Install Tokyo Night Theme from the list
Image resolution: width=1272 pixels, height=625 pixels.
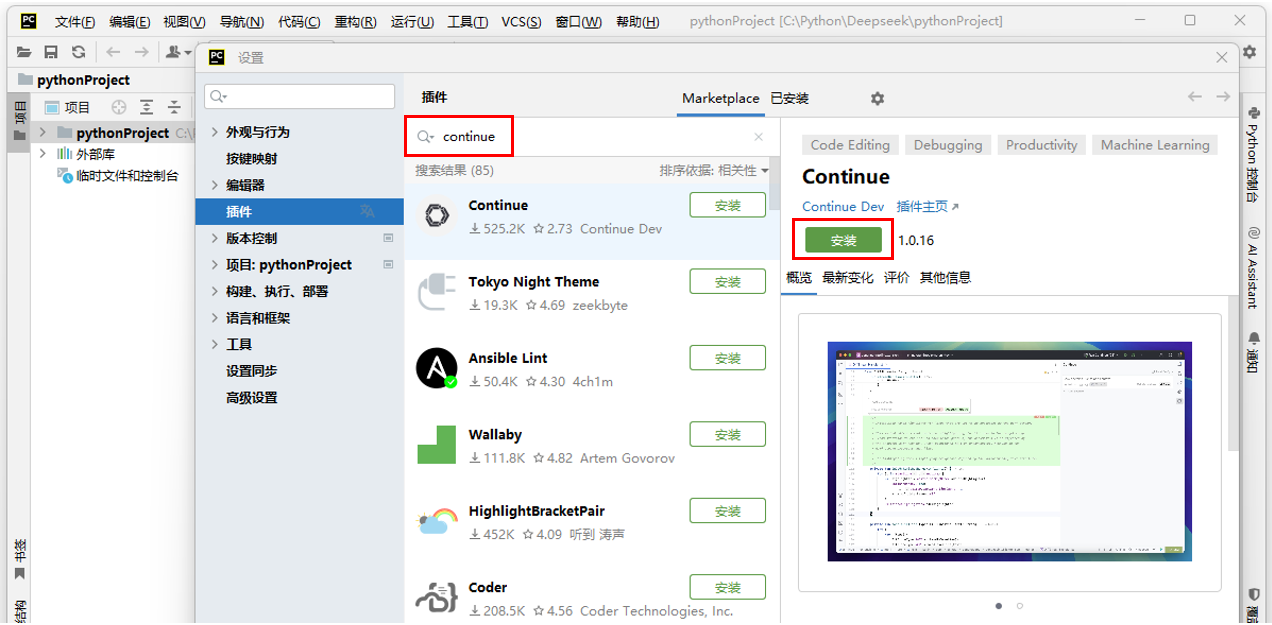pos(728,282)
